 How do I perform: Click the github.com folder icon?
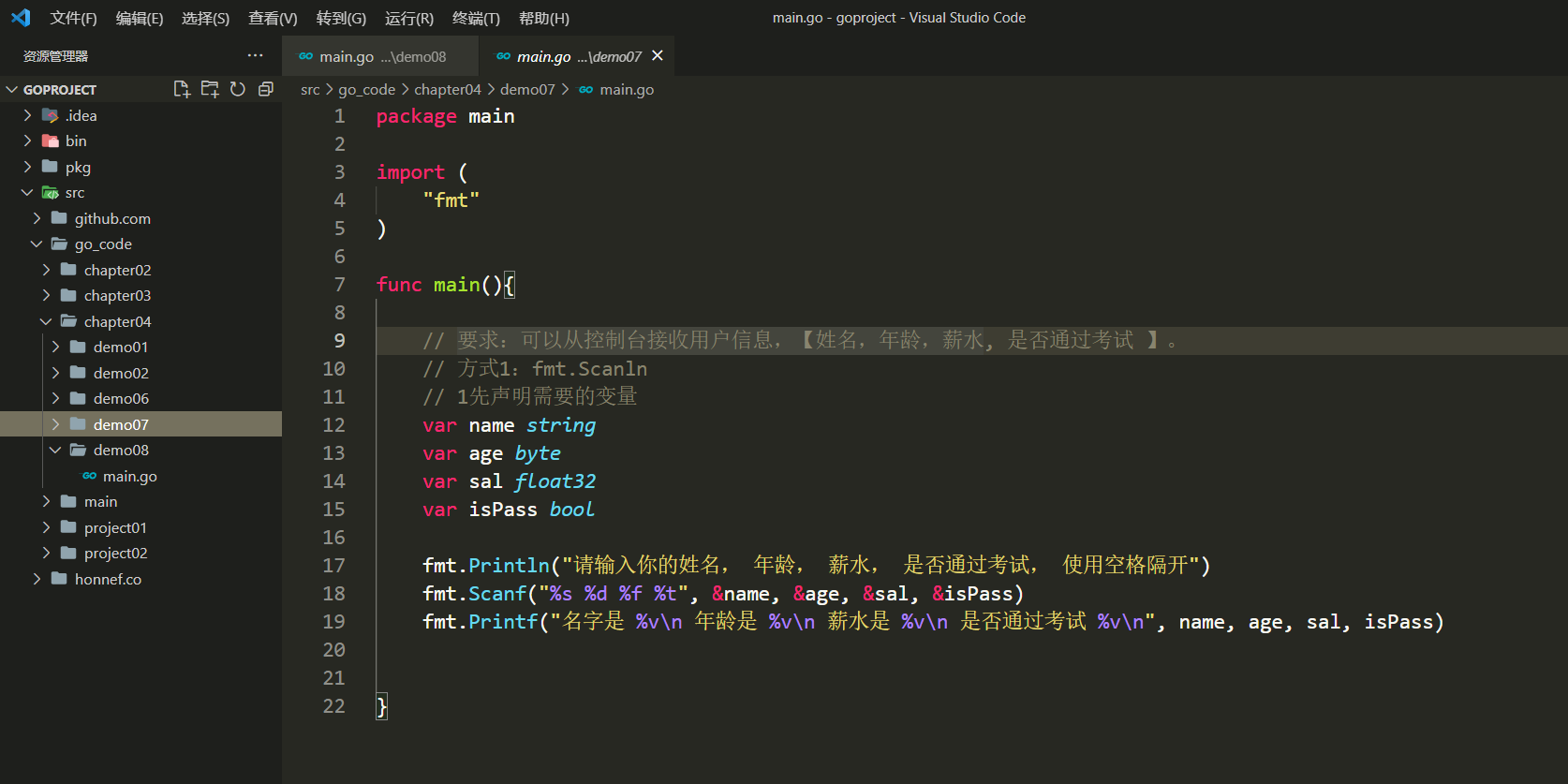pyautogui.click(x=60, y=218)
